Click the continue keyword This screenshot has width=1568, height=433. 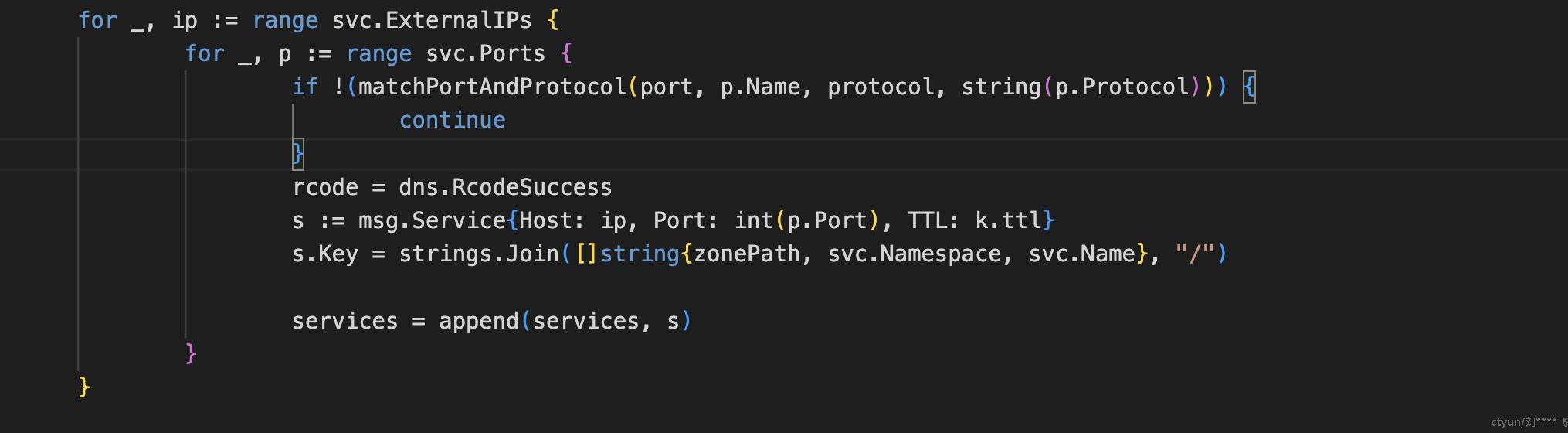[452, 121]
